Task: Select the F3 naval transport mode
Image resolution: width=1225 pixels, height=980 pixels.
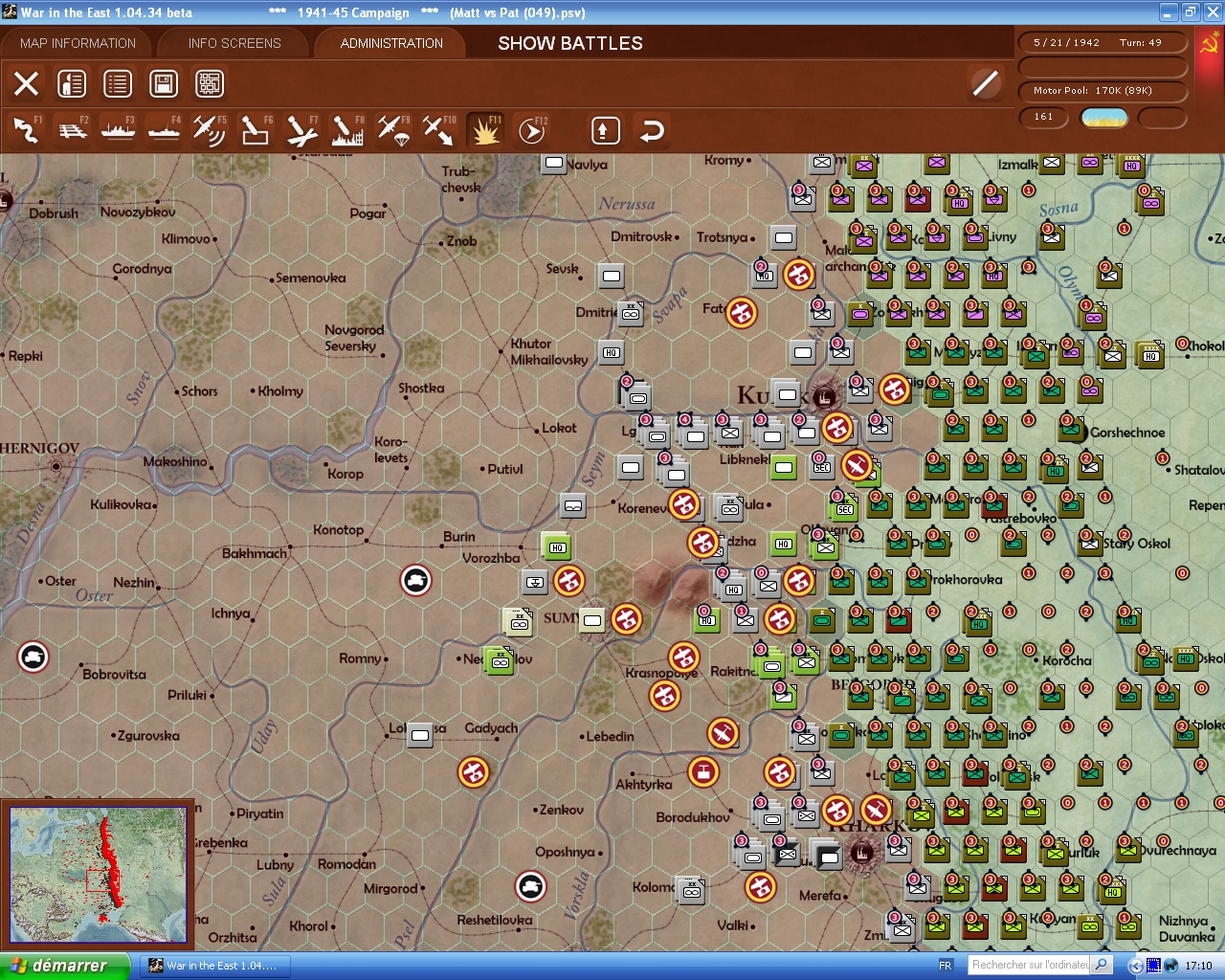Action: [119, 130]
